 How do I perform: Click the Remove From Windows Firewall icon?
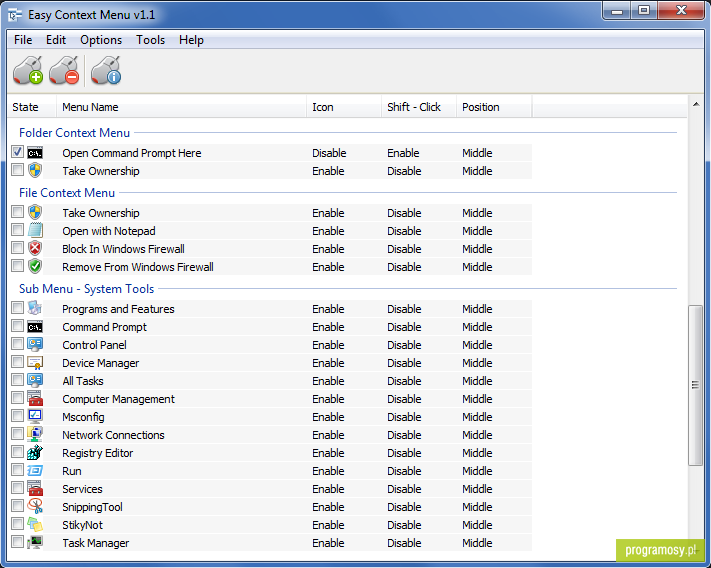click(x=35, y=267)
